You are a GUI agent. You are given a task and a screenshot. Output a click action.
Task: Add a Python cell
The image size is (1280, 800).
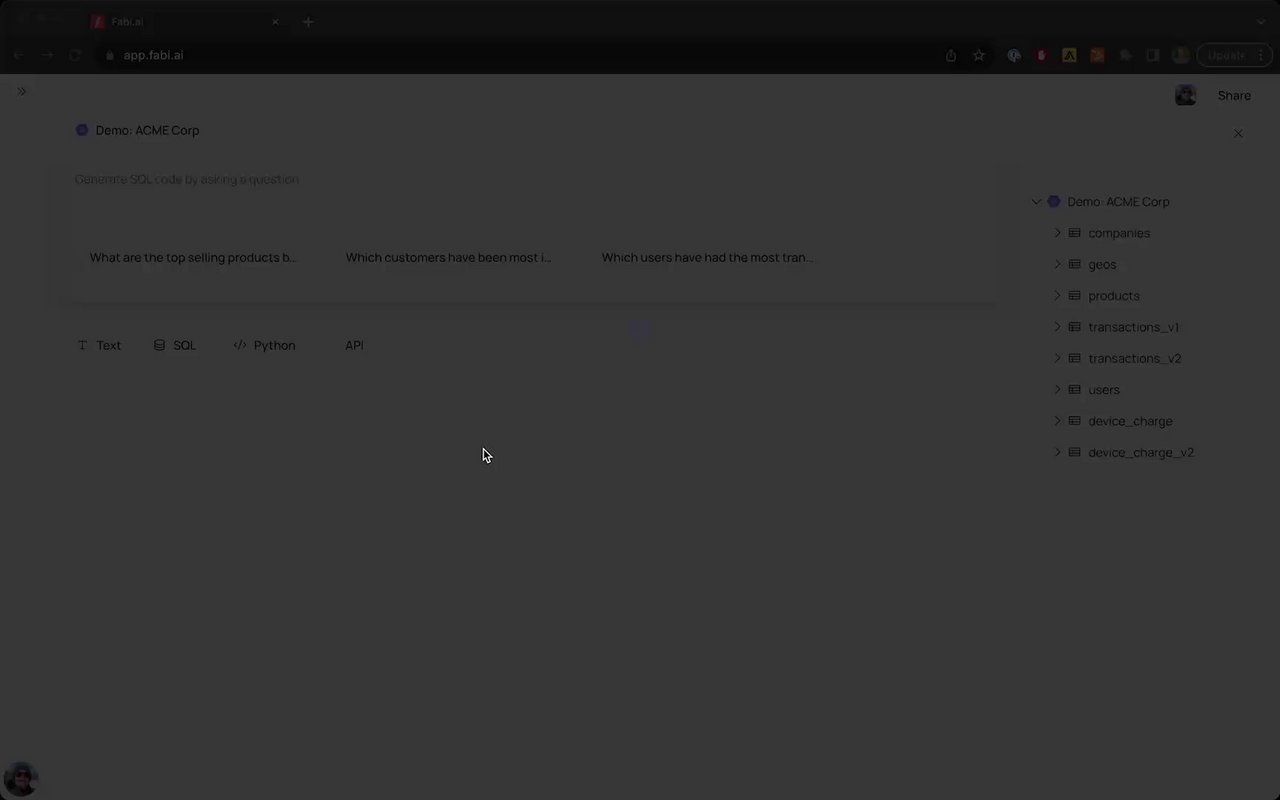coord(264,345)
